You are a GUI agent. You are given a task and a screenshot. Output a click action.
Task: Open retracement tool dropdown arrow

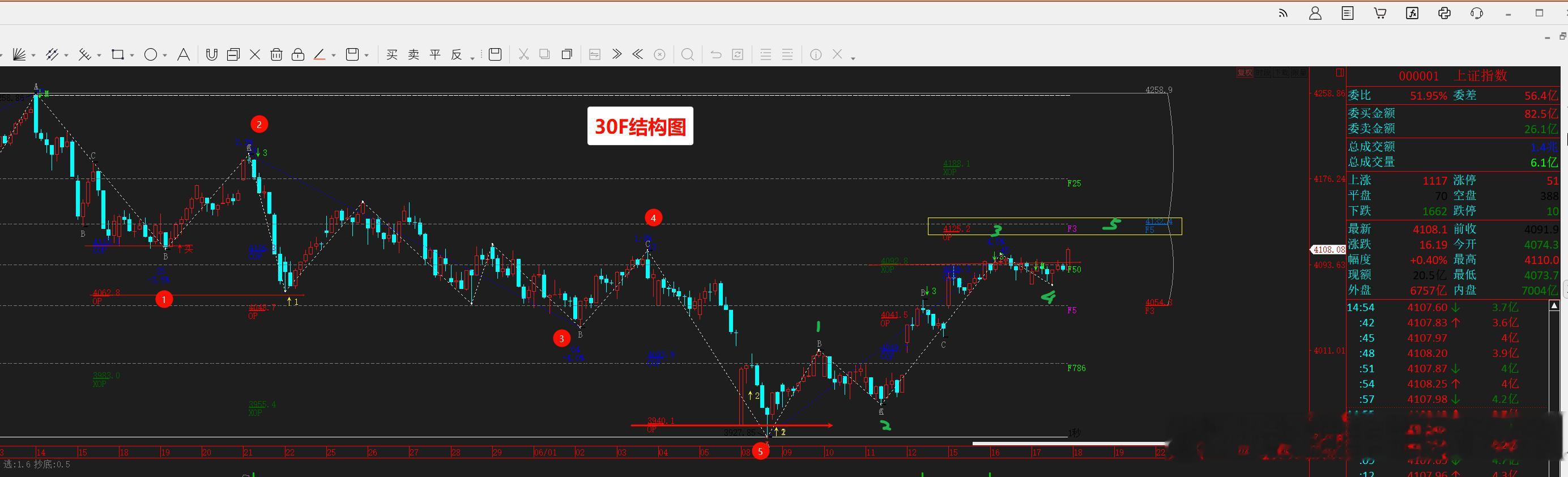99,56
